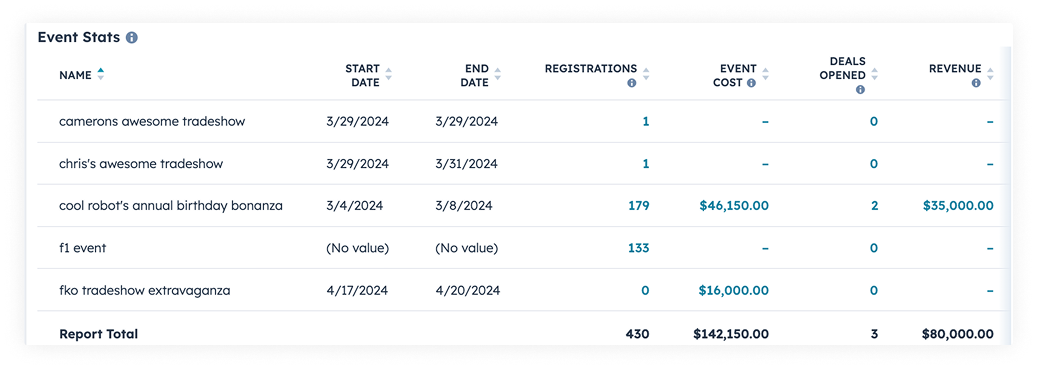Sort by Start Date column arrows
Viewport: 1037px width, 370px height.
coord(389,74)
